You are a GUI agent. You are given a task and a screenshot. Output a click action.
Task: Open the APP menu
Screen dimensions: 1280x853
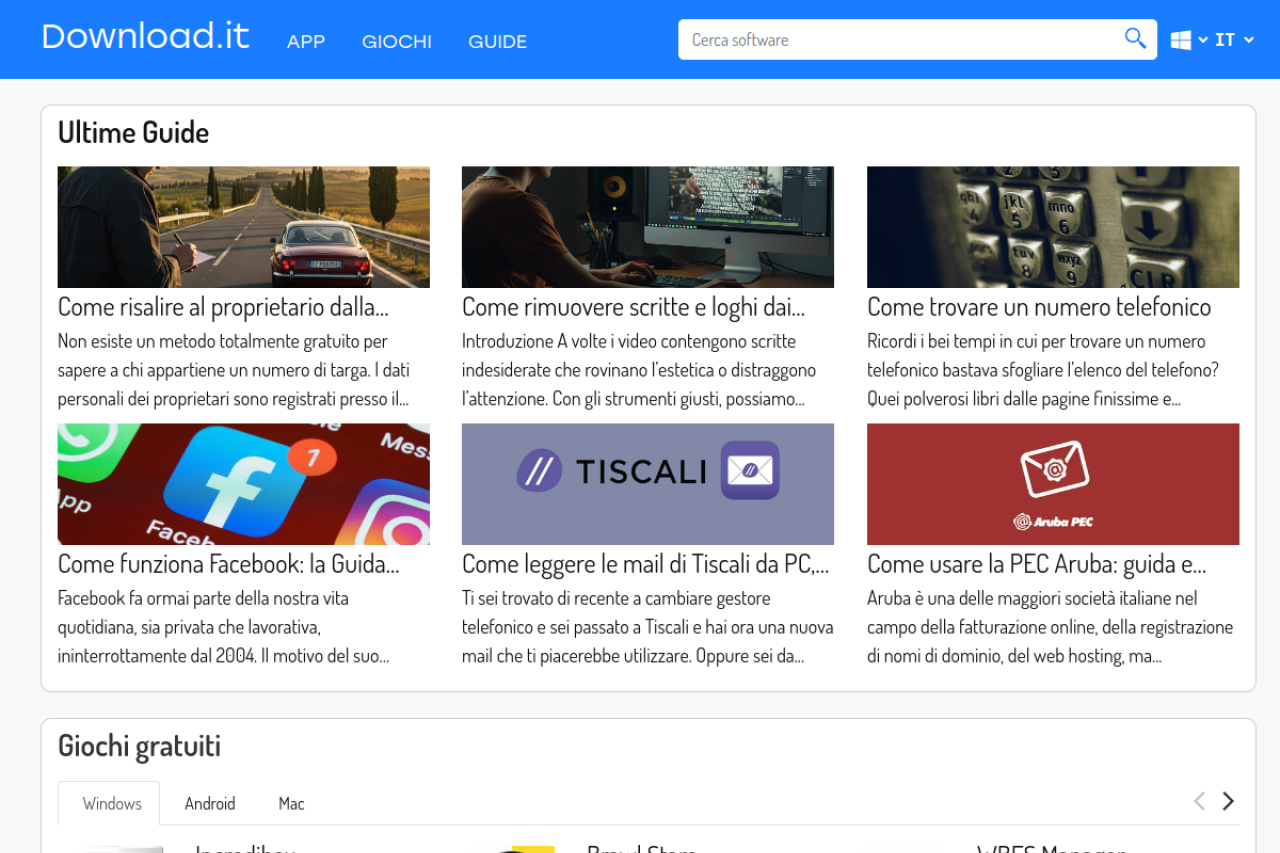point(306,42)
